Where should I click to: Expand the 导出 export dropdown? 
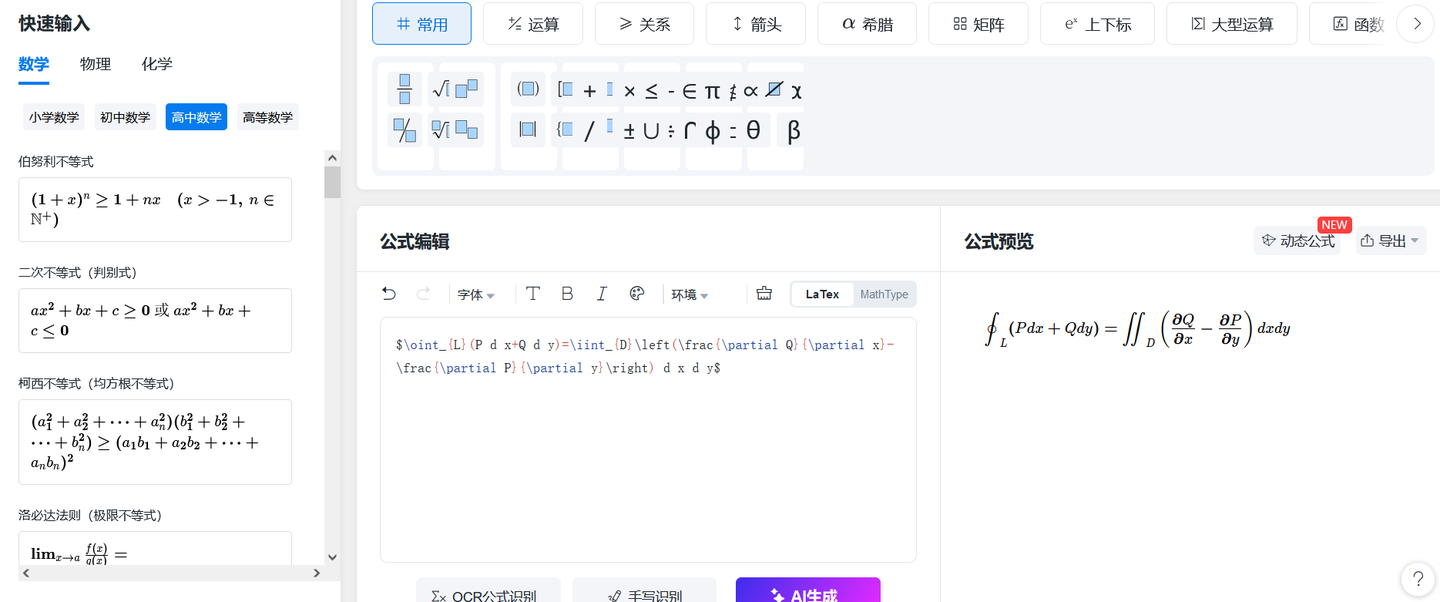tap(1391, 241)
